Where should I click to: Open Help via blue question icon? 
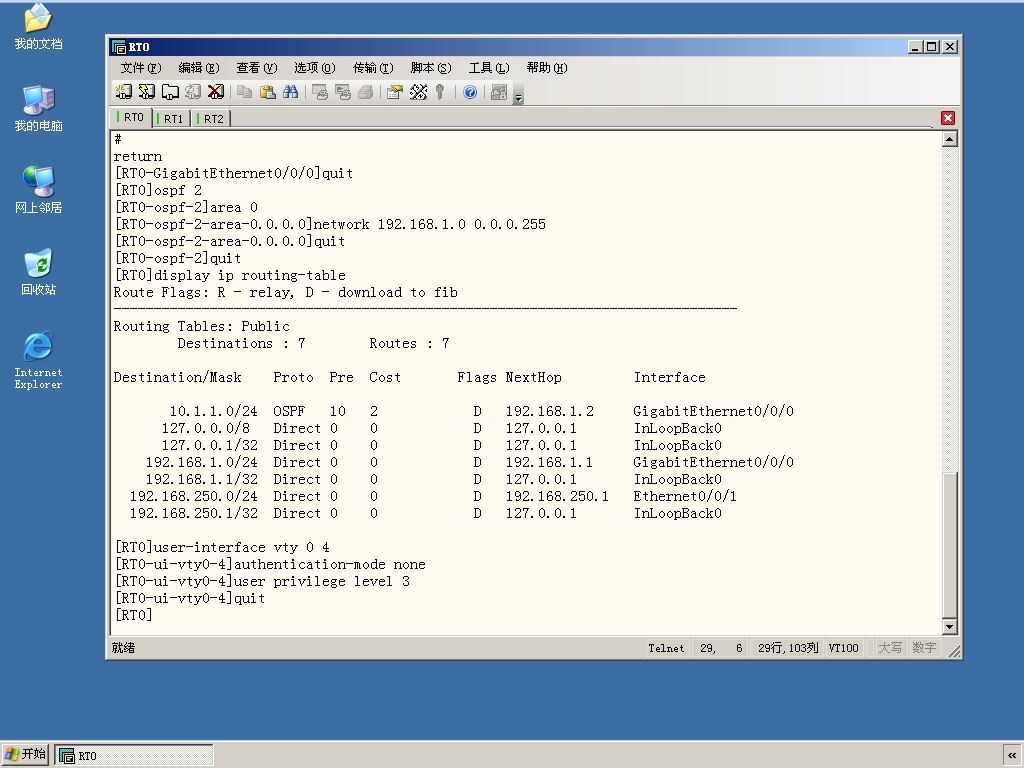click(x=470, y=92)
